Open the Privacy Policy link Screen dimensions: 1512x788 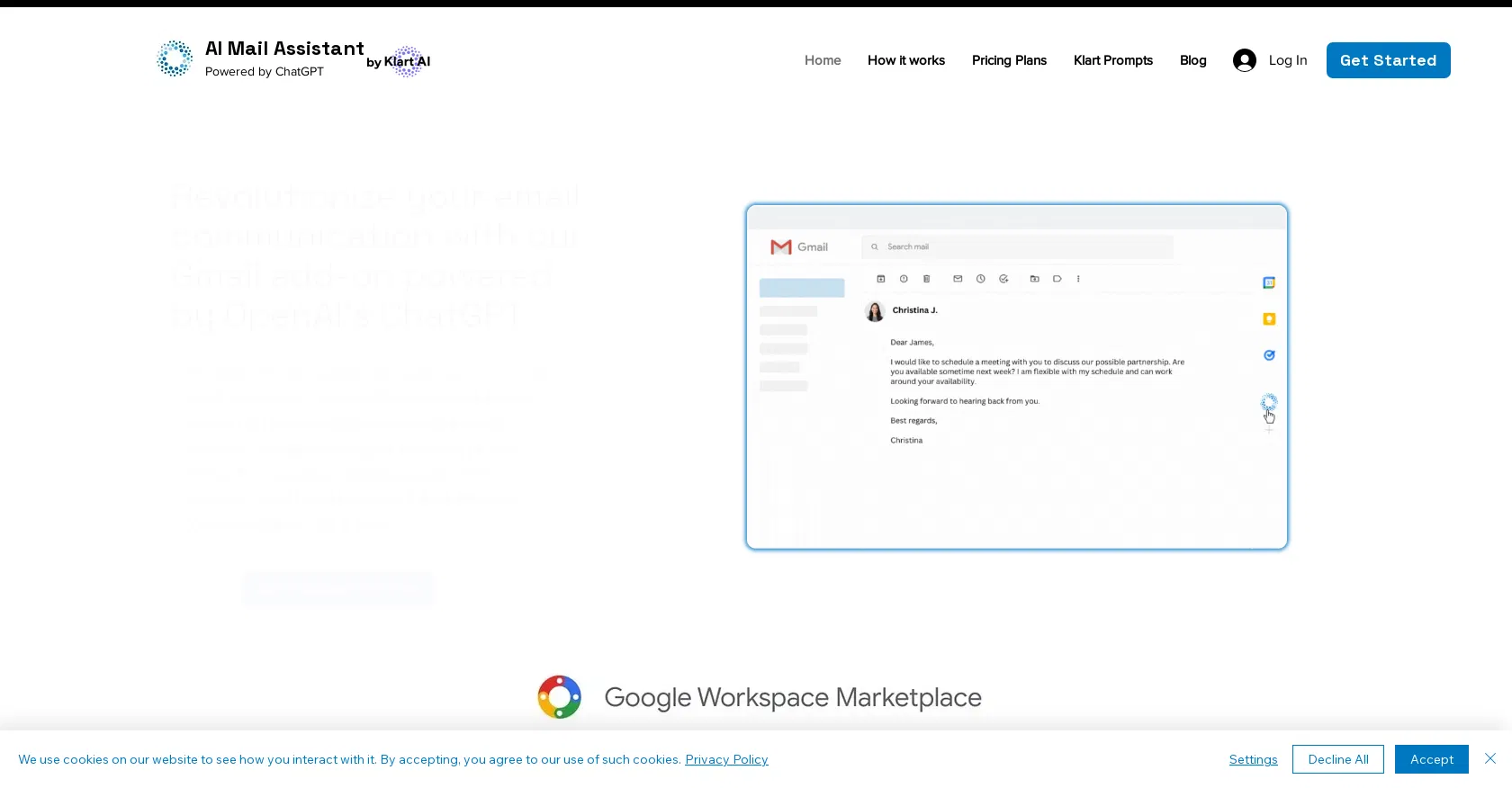tap(726, 759)
